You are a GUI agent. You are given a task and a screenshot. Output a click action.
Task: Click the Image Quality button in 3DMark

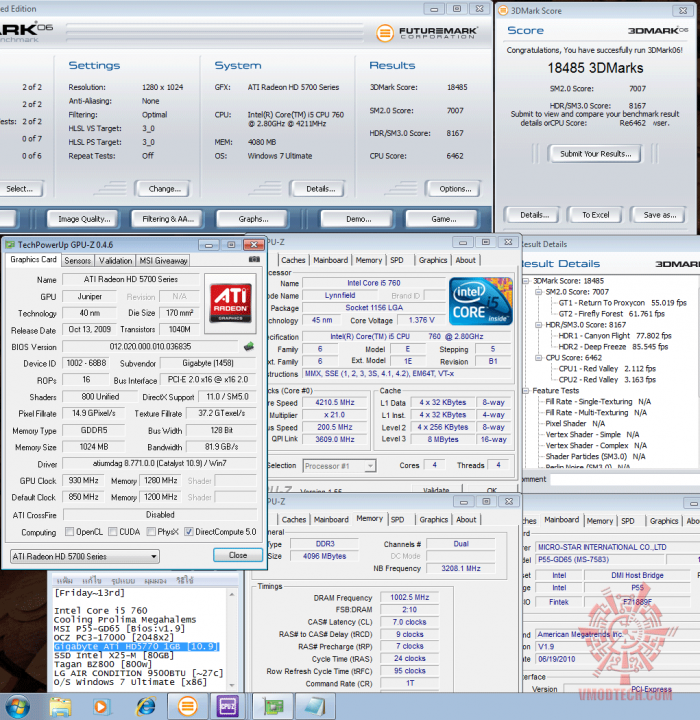(x=84, y=219)
